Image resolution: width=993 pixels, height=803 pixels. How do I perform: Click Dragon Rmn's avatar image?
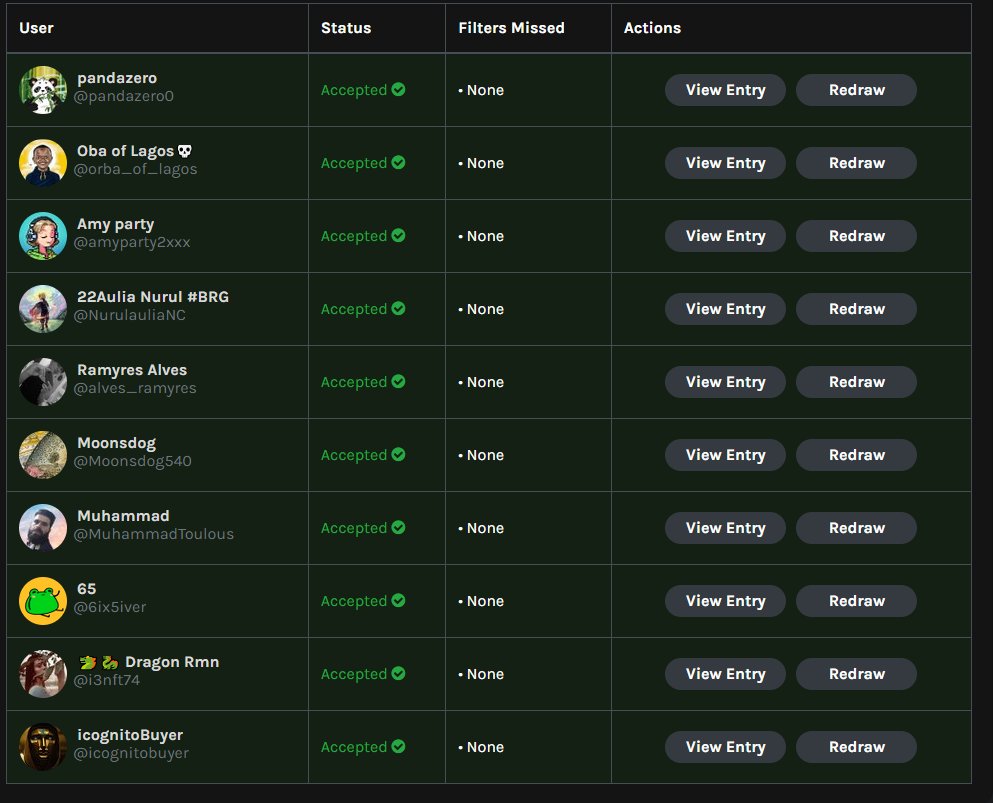point(42,673)
